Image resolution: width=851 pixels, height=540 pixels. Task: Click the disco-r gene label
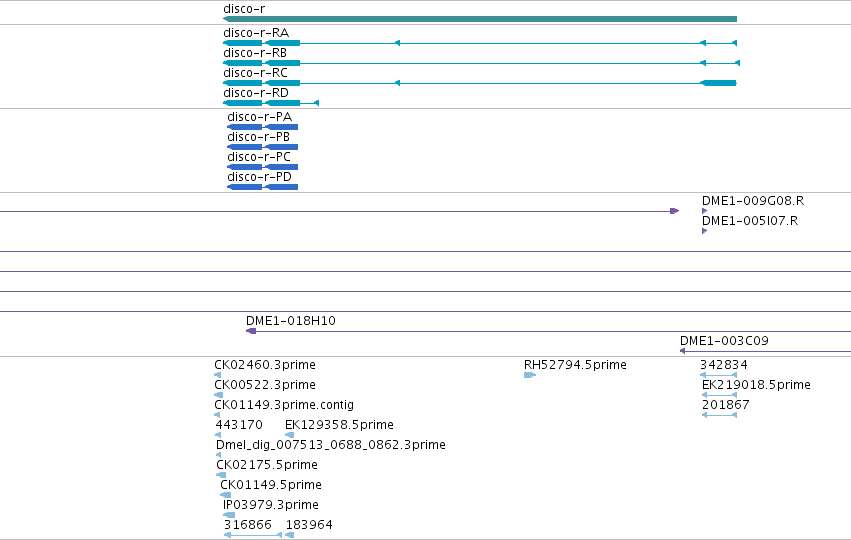(244, 9)
